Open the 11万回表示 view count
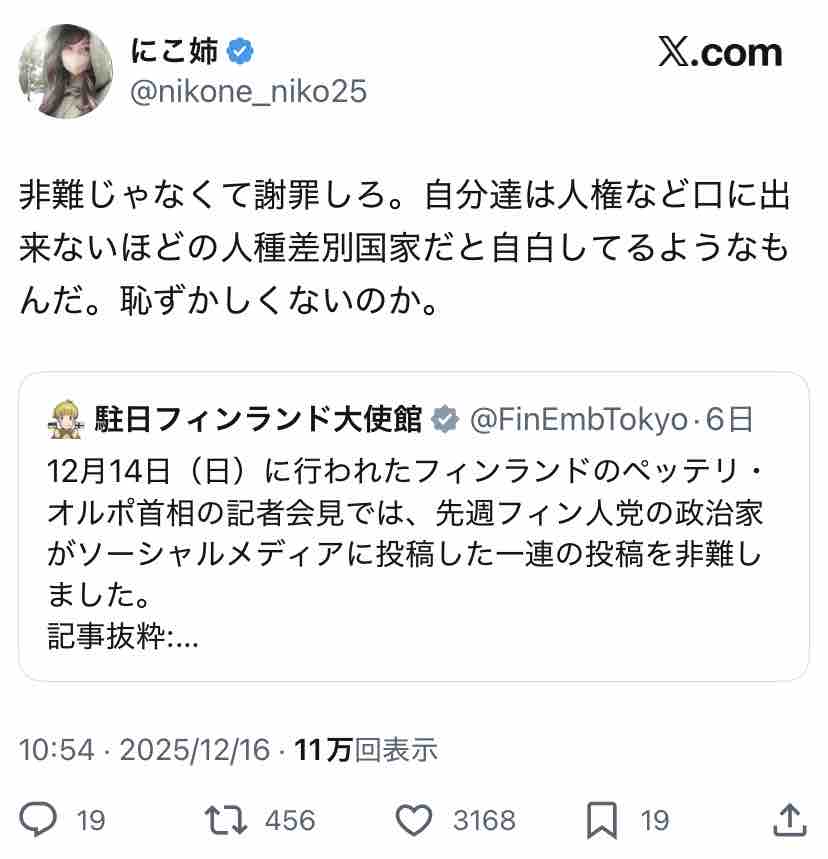The width and height of the screenshot is (828, 859). tap(366, 749)
